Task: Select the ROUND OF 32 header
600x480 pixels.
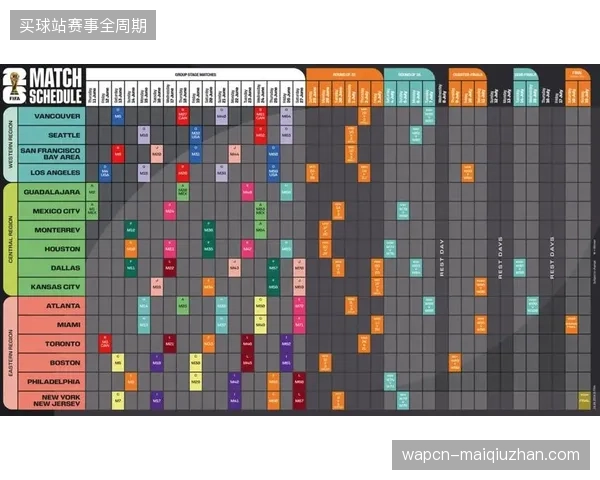Action: 344,75
